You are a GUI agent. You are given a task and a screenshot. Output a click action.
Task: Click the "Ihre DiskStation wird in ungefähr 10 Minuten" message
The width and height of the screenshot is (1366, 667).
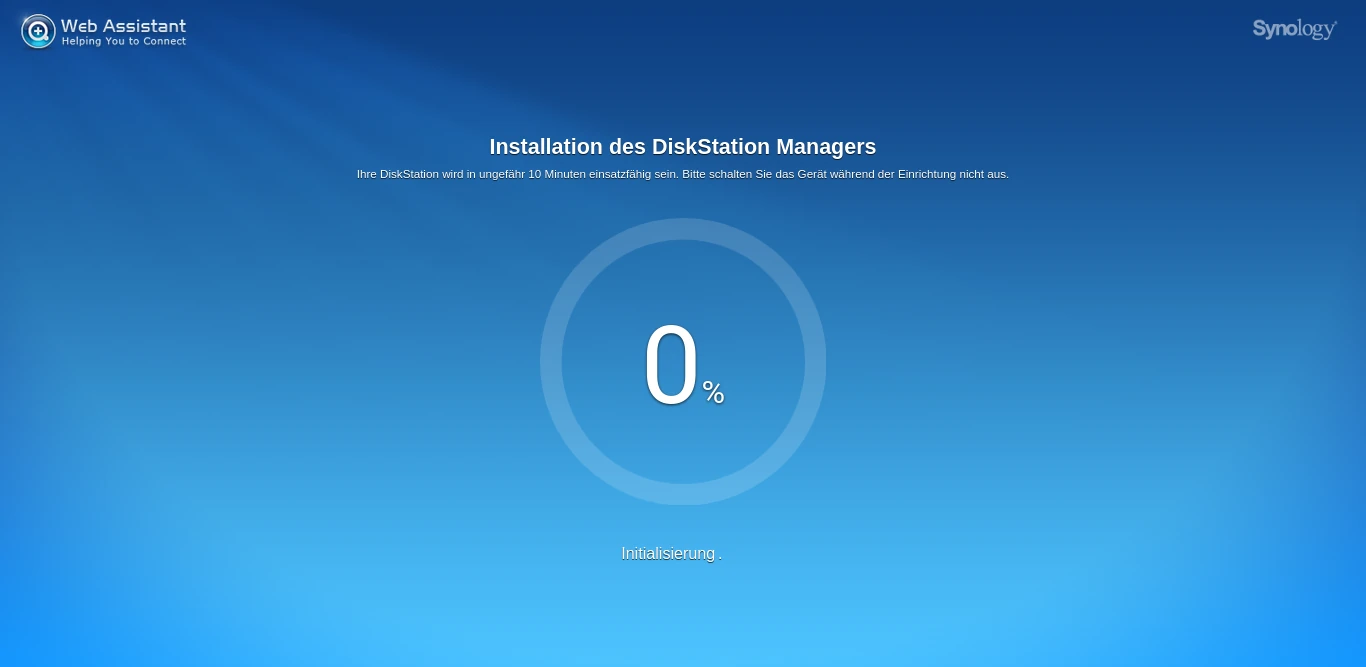click(x=683, y=174)
